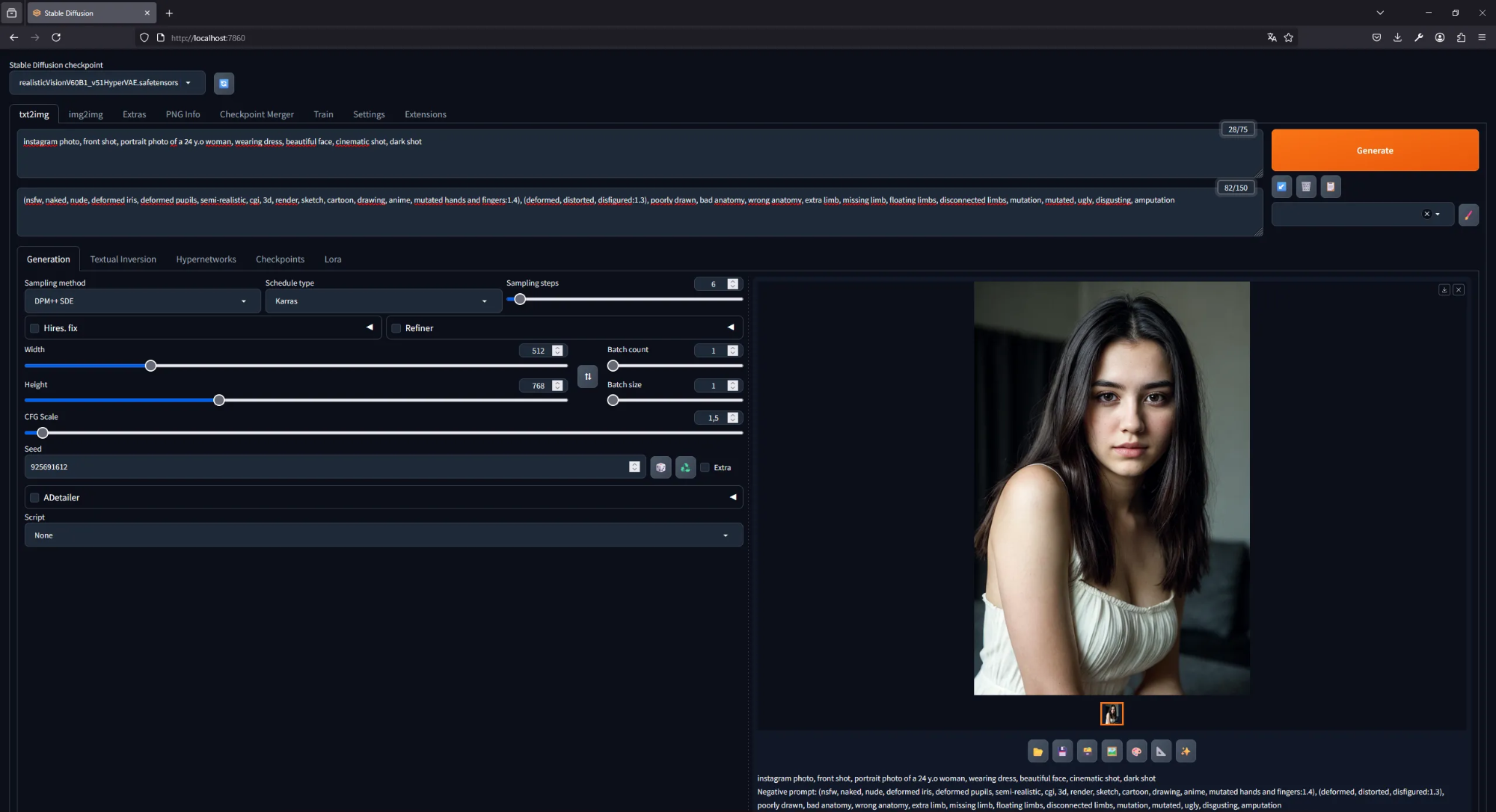Image resolution: width=1496 pixels, height=812 pixels.
Task: Swap width and height values
Action: [x=588, y=376]
